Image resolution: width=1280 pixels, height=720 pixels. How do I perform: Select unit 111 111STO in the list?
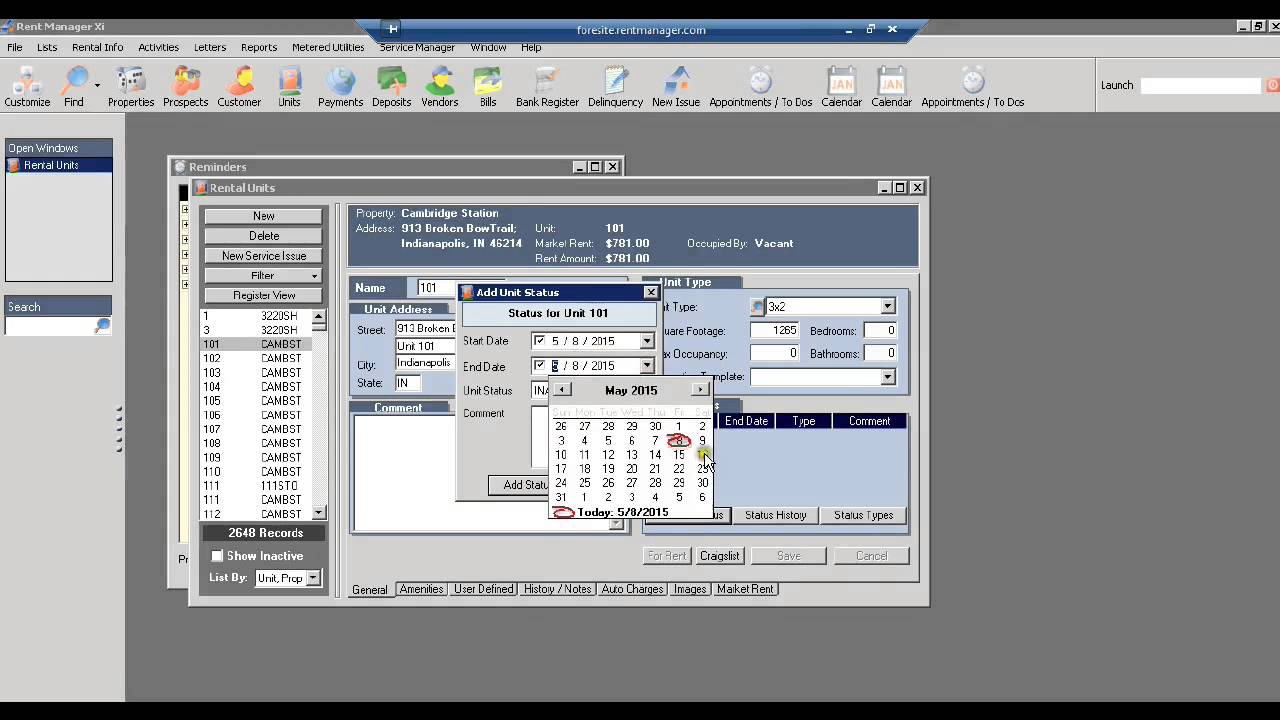click(256, 486)
